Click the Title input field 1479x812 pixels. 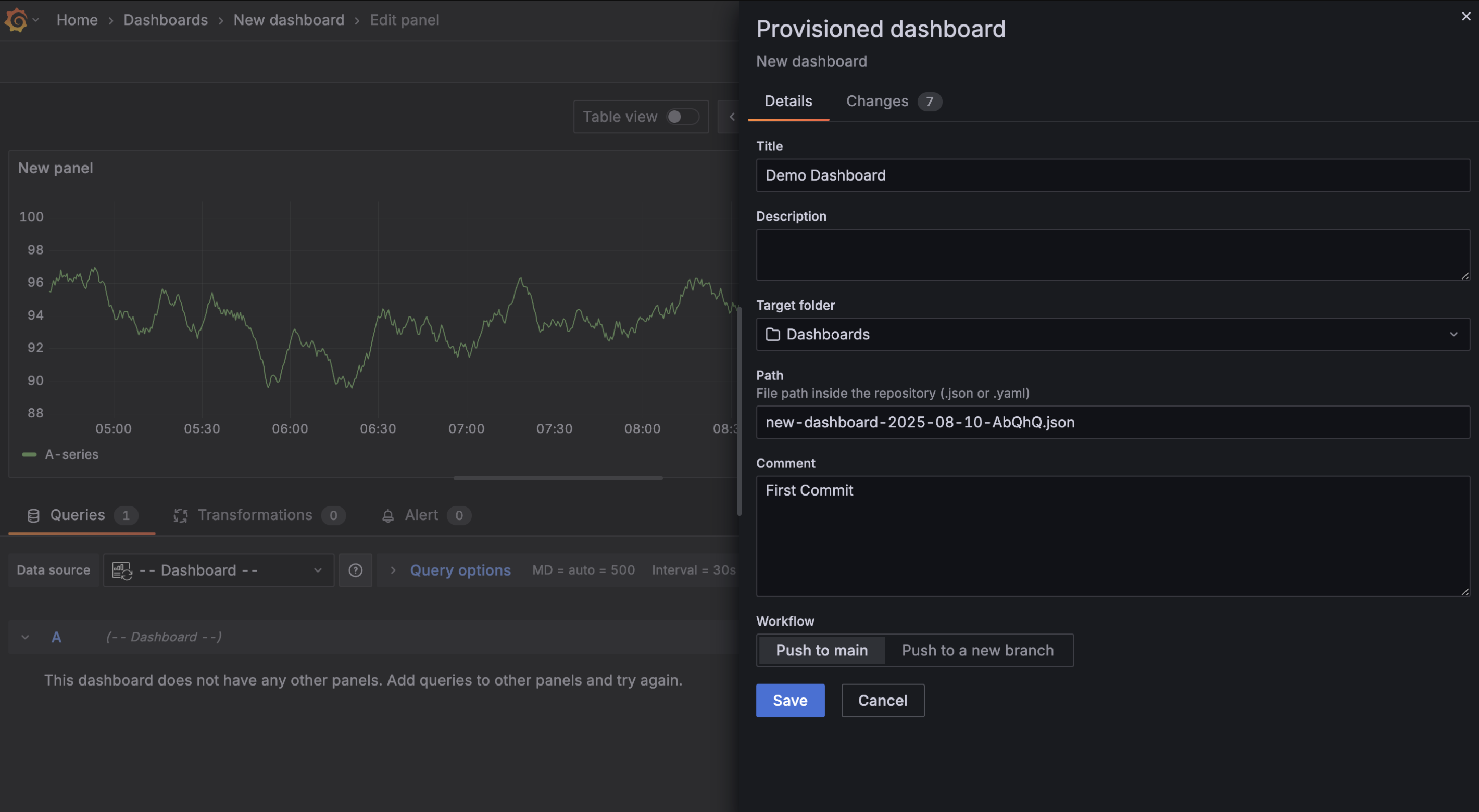pos(1113,175)
